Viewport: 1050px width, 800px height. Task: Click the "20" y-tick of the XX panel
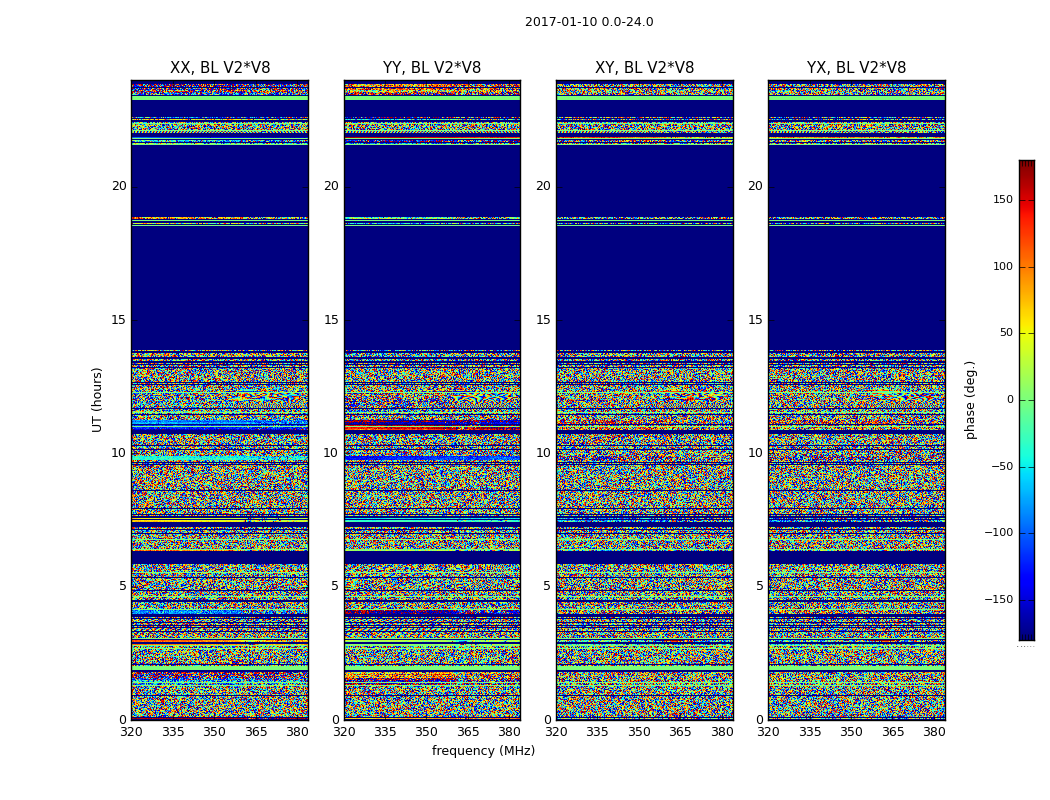click(119, 186)
